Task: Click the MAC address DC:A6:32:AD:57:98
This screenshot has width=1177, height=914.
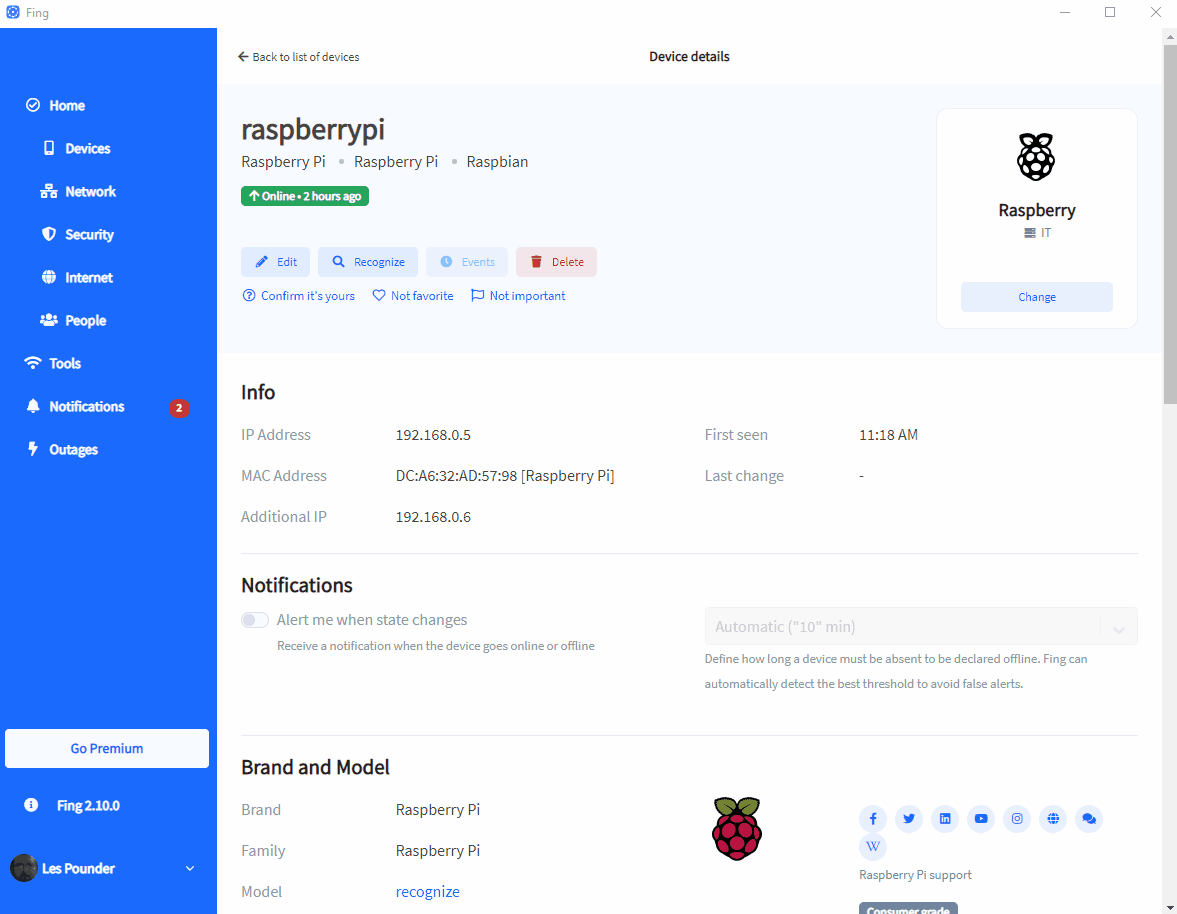Action: coord(456,476)
